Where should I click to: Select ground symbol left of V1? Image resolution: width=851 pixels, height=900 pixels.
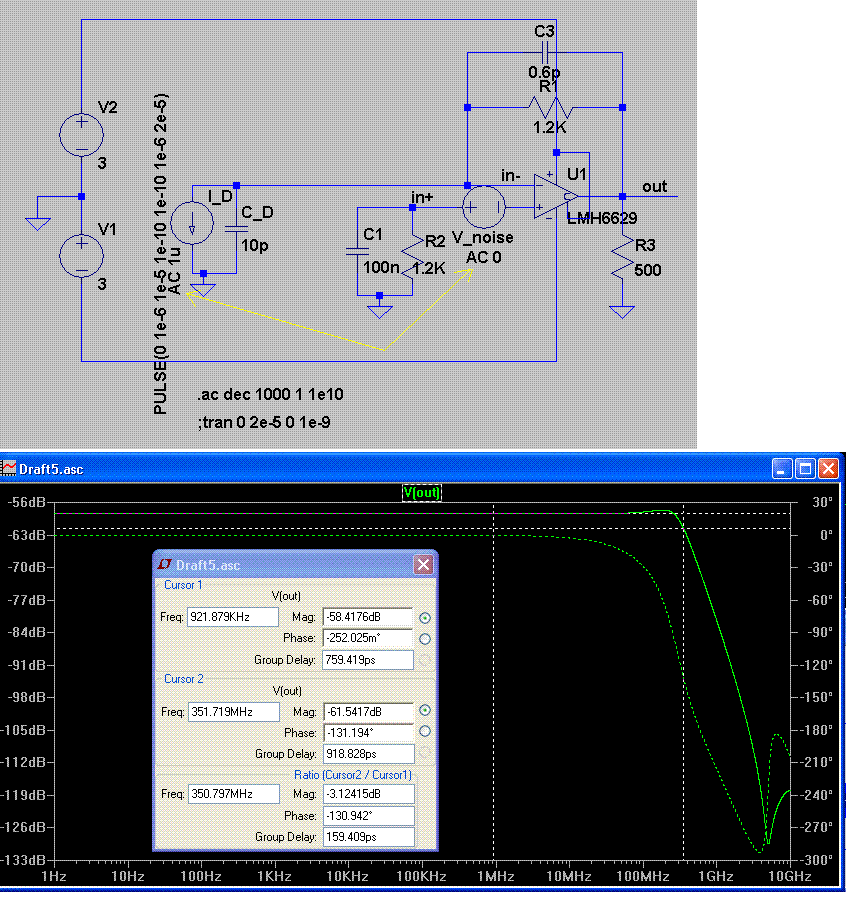38,224
